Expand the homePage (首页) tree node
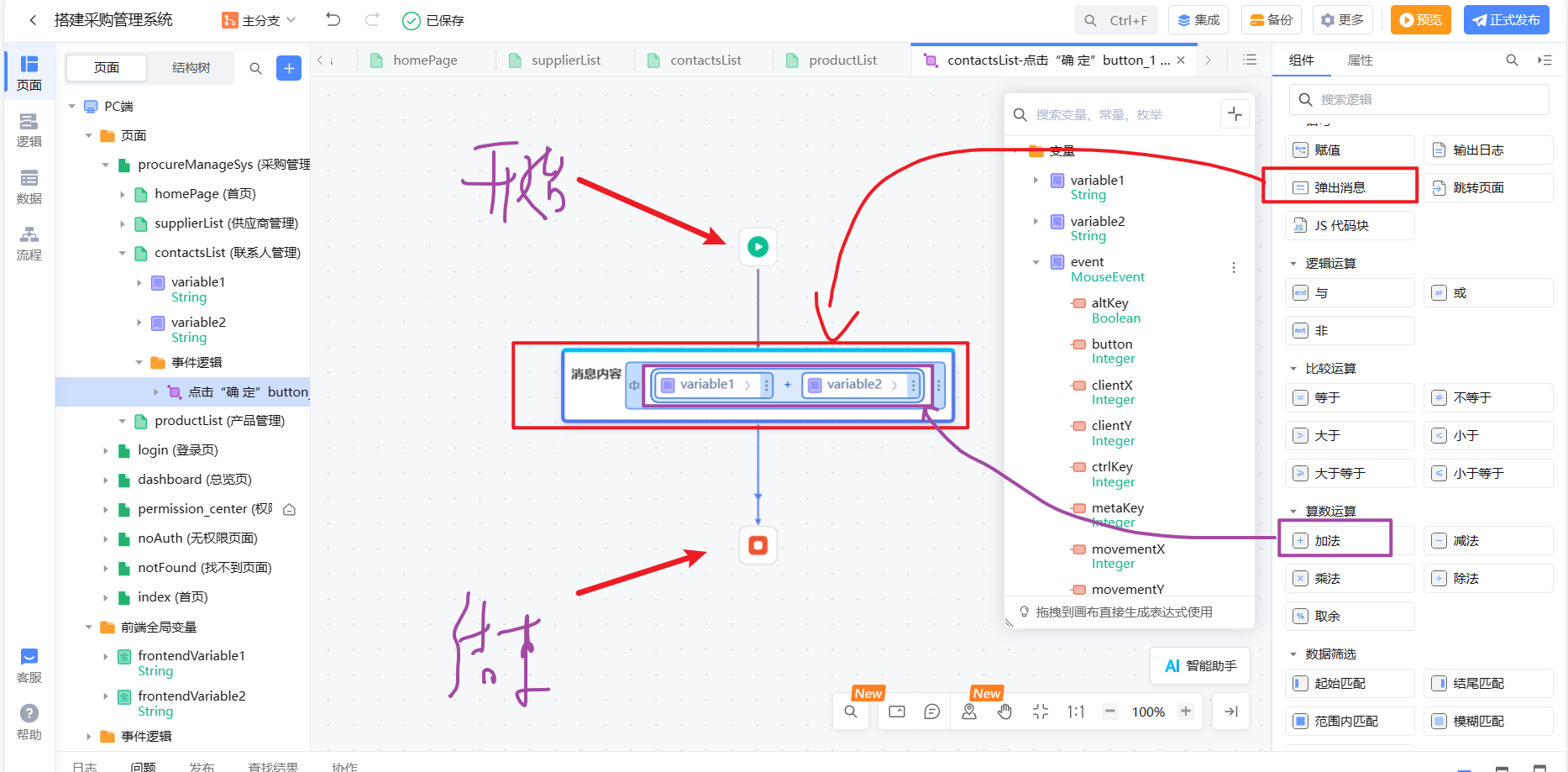The width and height of the screenshot is (1568, 772). 123,195
